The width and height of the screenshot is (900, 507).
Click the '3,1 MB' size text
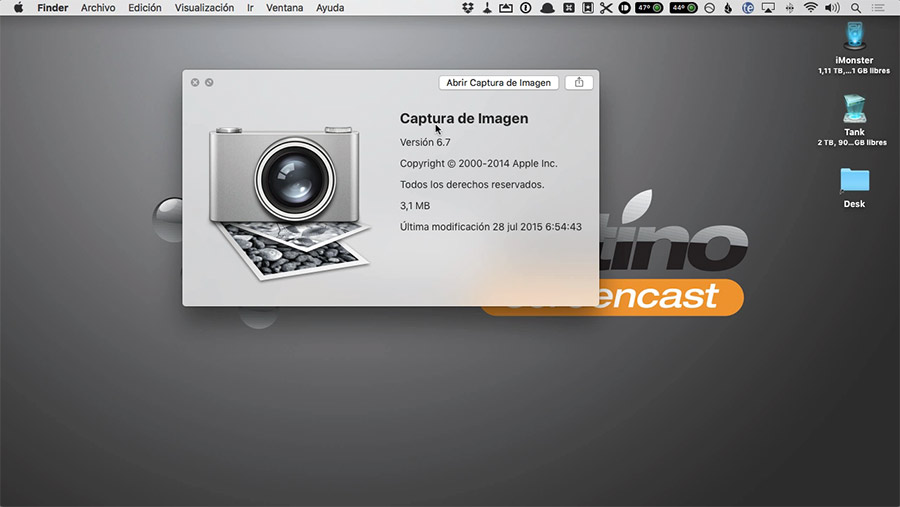(414, 206)
